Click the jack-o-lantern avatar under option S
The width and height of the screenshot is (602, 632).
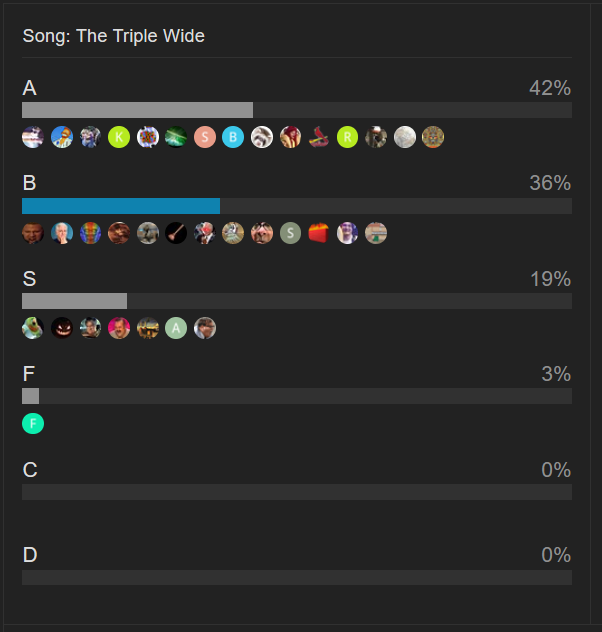pos(62,328)
